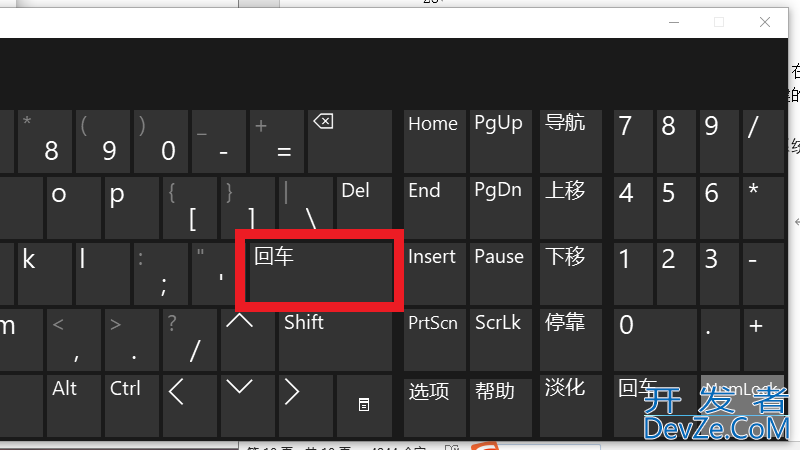800x450 pixels.
Task: Click the 淡化 fade key
Action: 571,406
